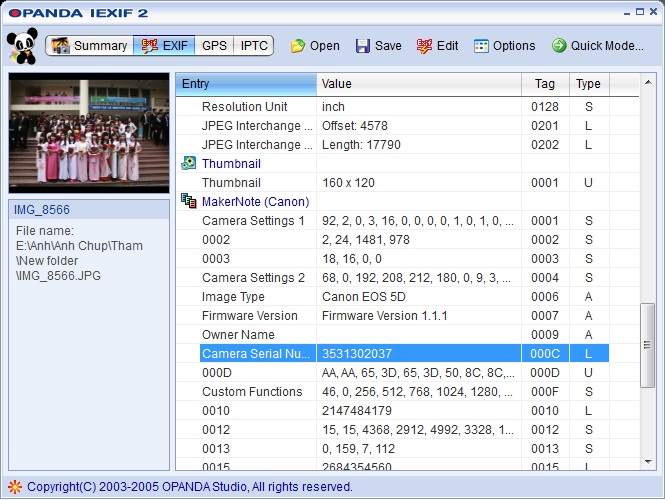Click the tag cell 0128
665x500 pixels.
coord(545,106)
